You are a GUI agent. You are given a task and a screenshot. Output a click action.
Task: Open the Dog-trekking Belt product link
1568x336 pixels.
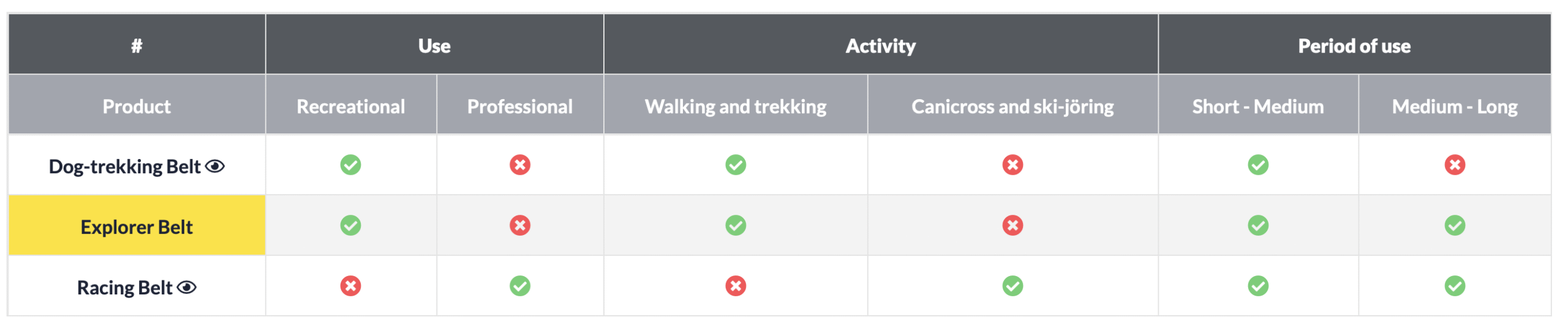coord(124,166)
